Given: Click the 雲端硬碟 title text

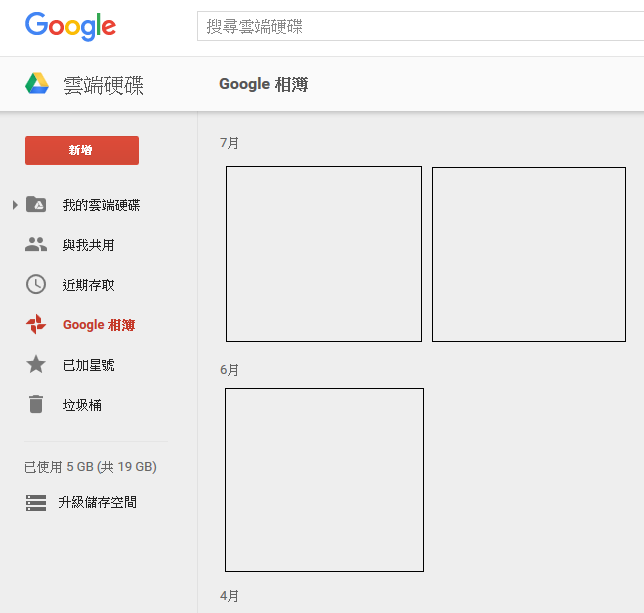Looking at the screenshot, I should 104,85.
